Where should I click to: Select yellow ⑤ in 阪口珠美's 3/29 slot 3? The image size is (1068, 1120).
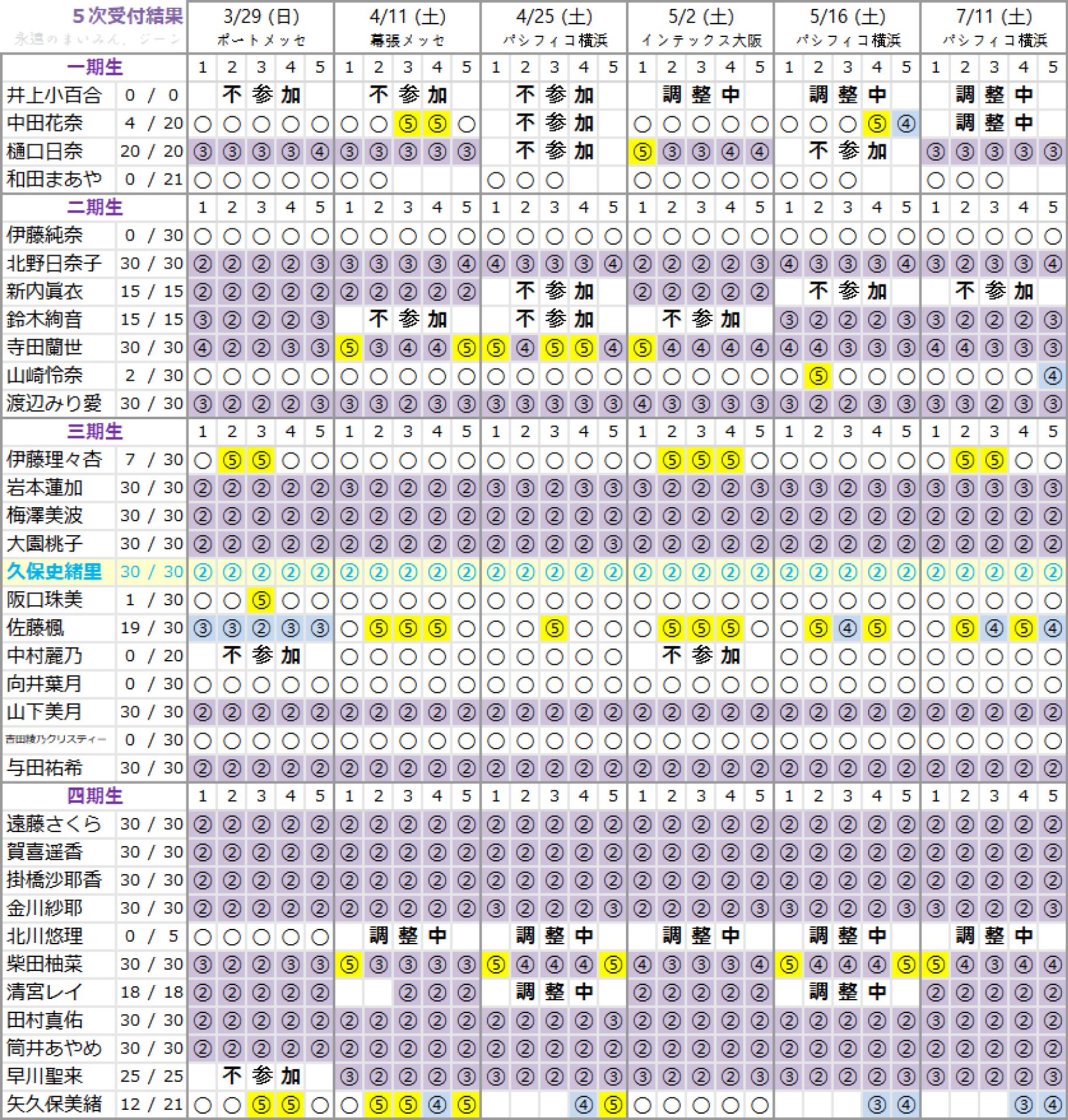click(x=261, y=600)
